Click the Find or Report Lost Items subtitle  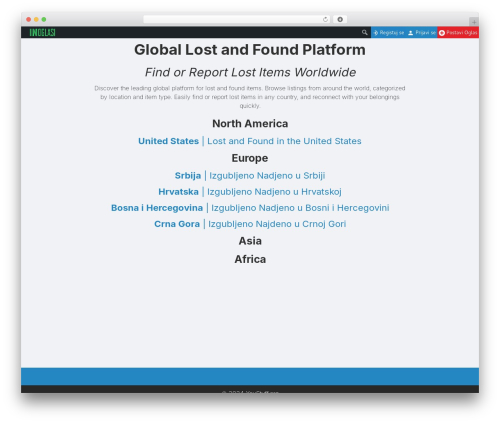(250, 72)
